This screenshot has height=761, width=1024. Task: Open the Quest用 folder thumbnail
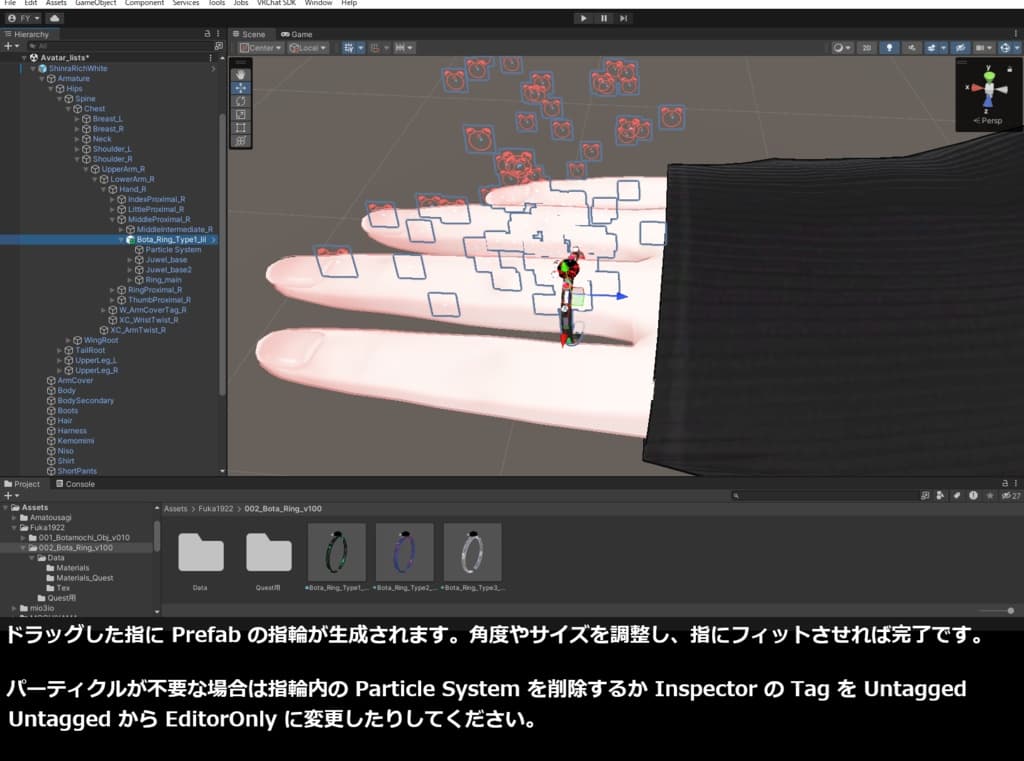(x=268, y=553)
